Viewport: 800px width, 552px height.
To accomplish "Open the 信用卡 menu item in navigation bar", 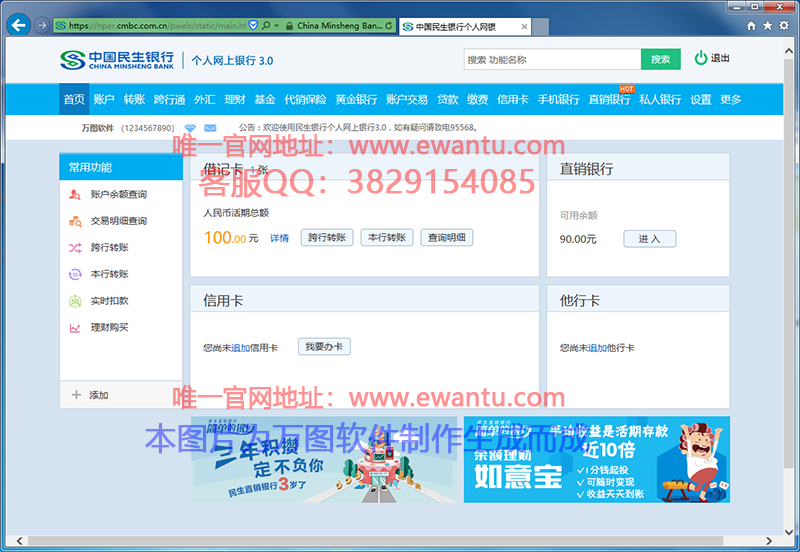I will click(513, 99).
